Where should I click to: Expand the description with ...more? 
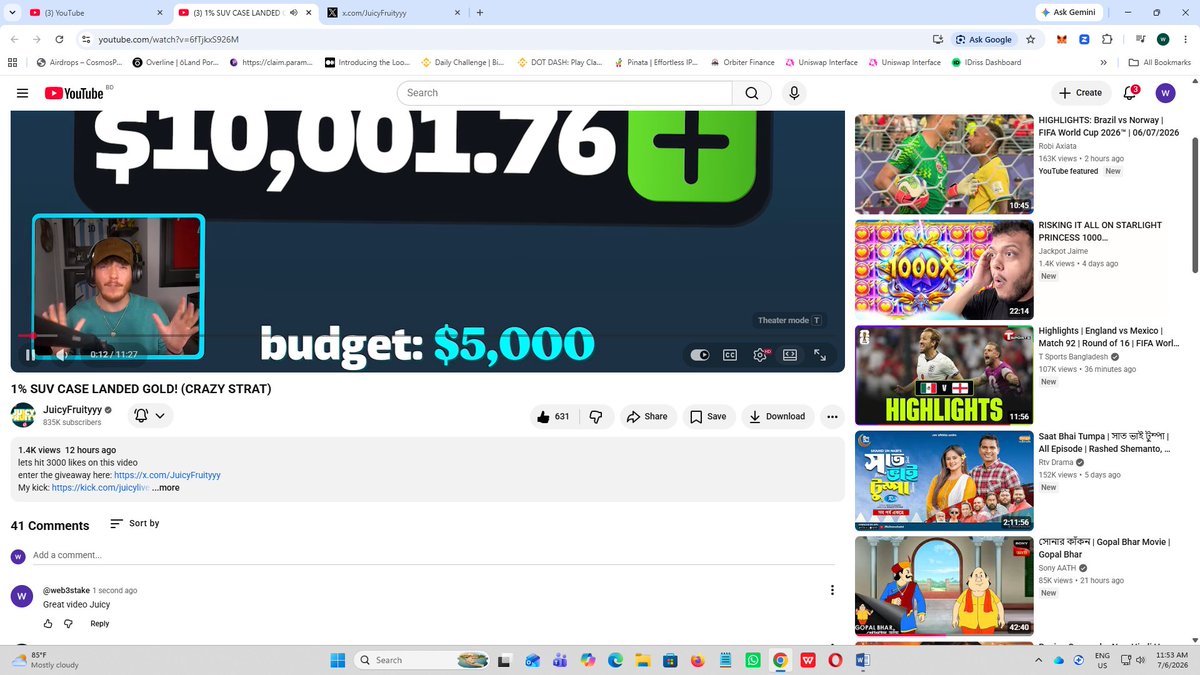coord(166,488)
